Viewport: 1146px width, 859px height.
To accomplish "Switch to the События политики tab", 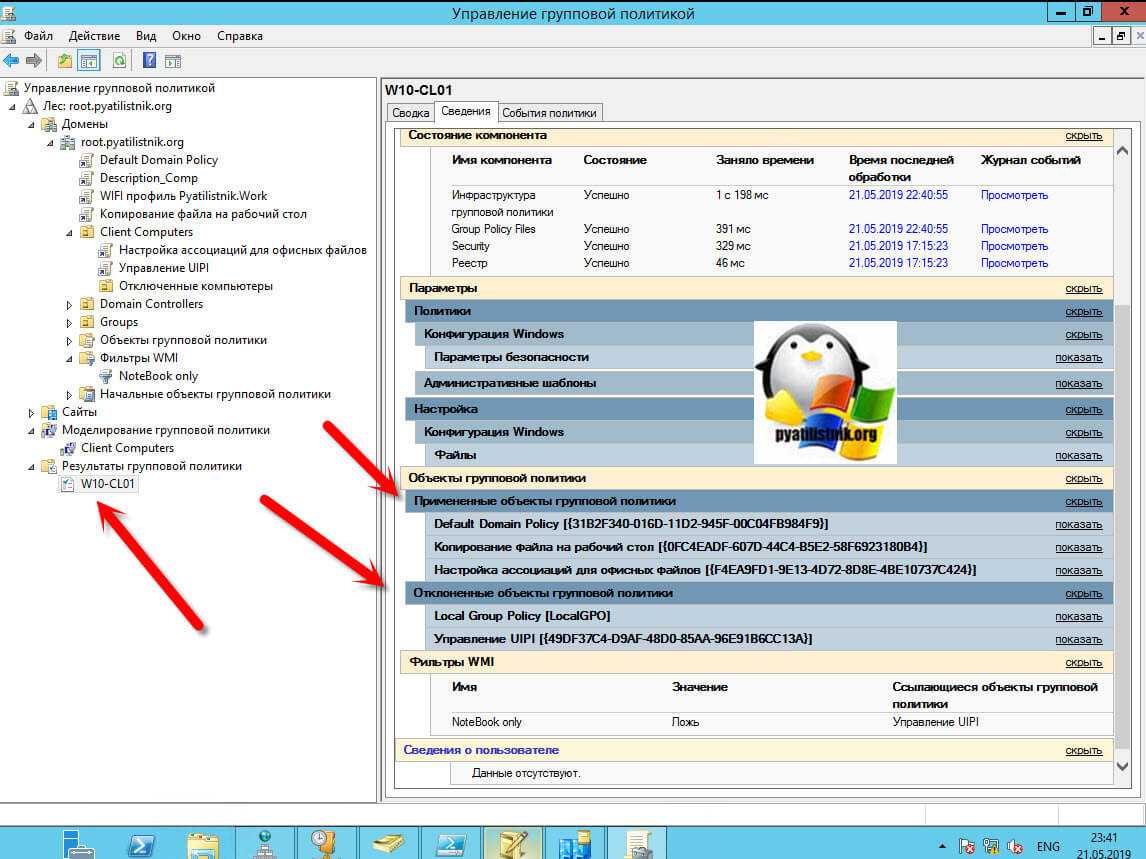I will pos(549,113).
